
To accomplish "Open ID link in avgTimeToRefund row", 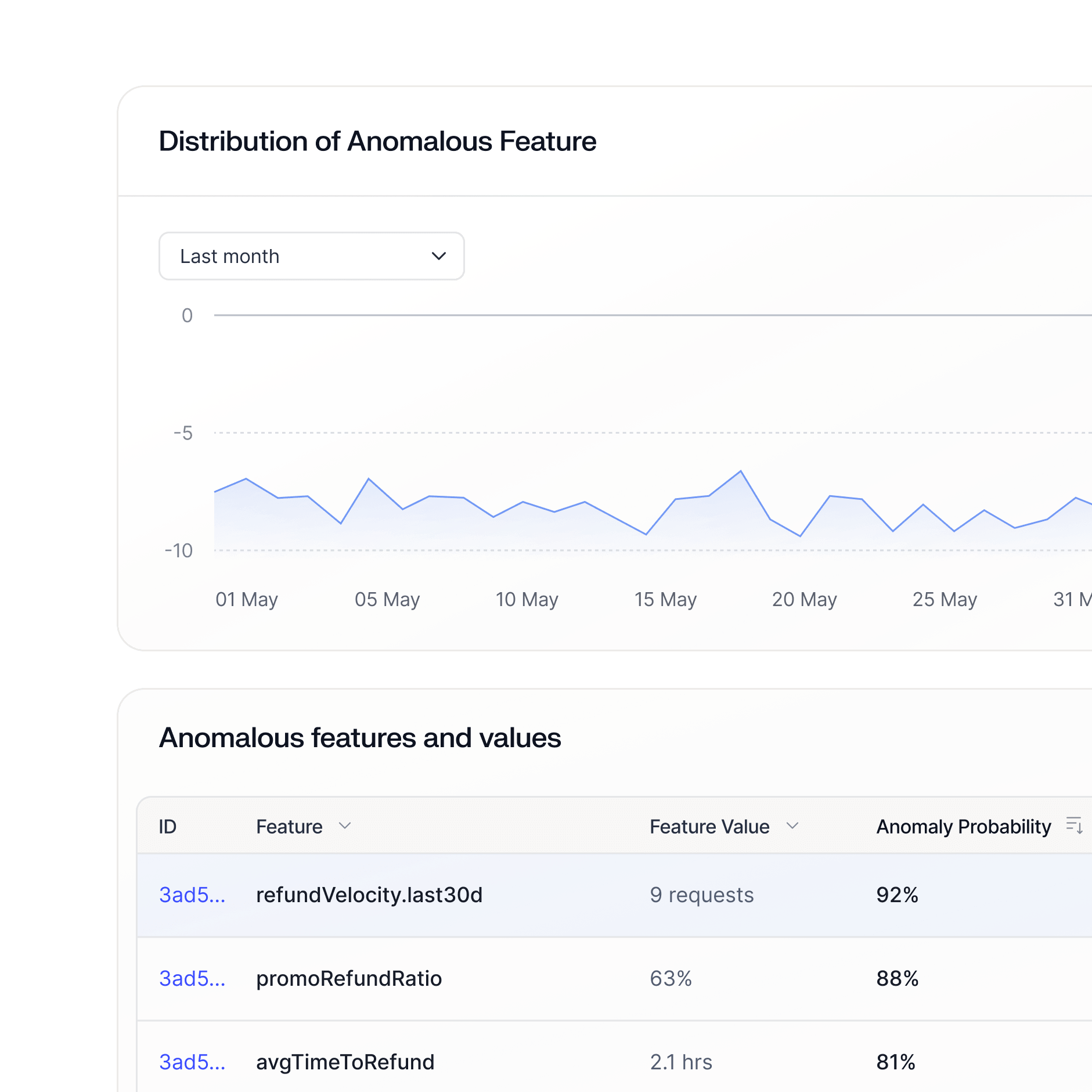I will pyautogui.click(x=192, y=1062).
